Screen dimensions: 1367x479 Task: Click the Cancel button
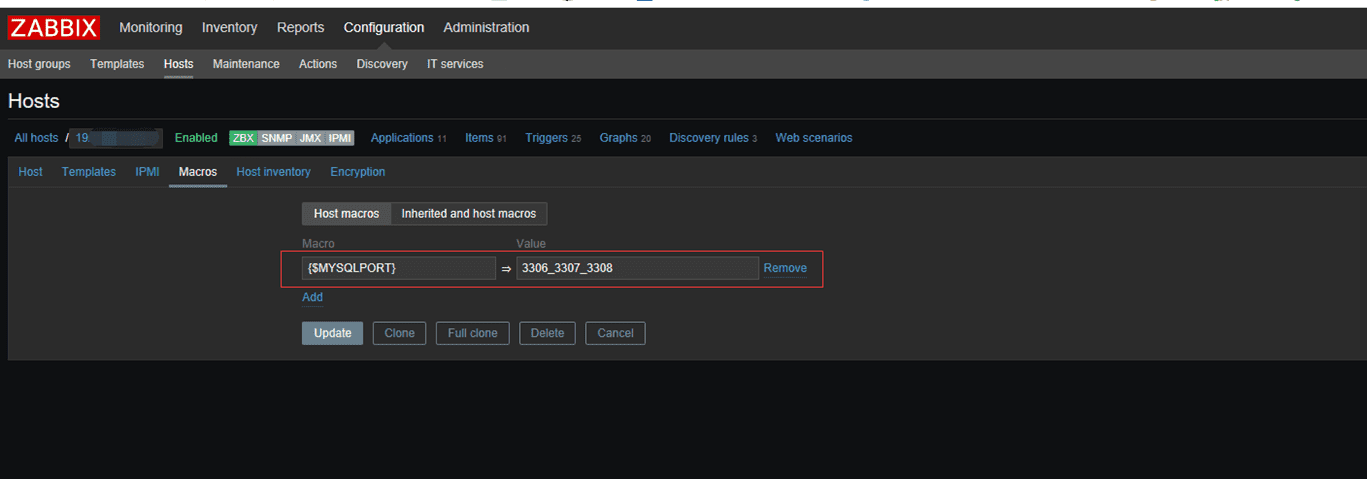616,333
